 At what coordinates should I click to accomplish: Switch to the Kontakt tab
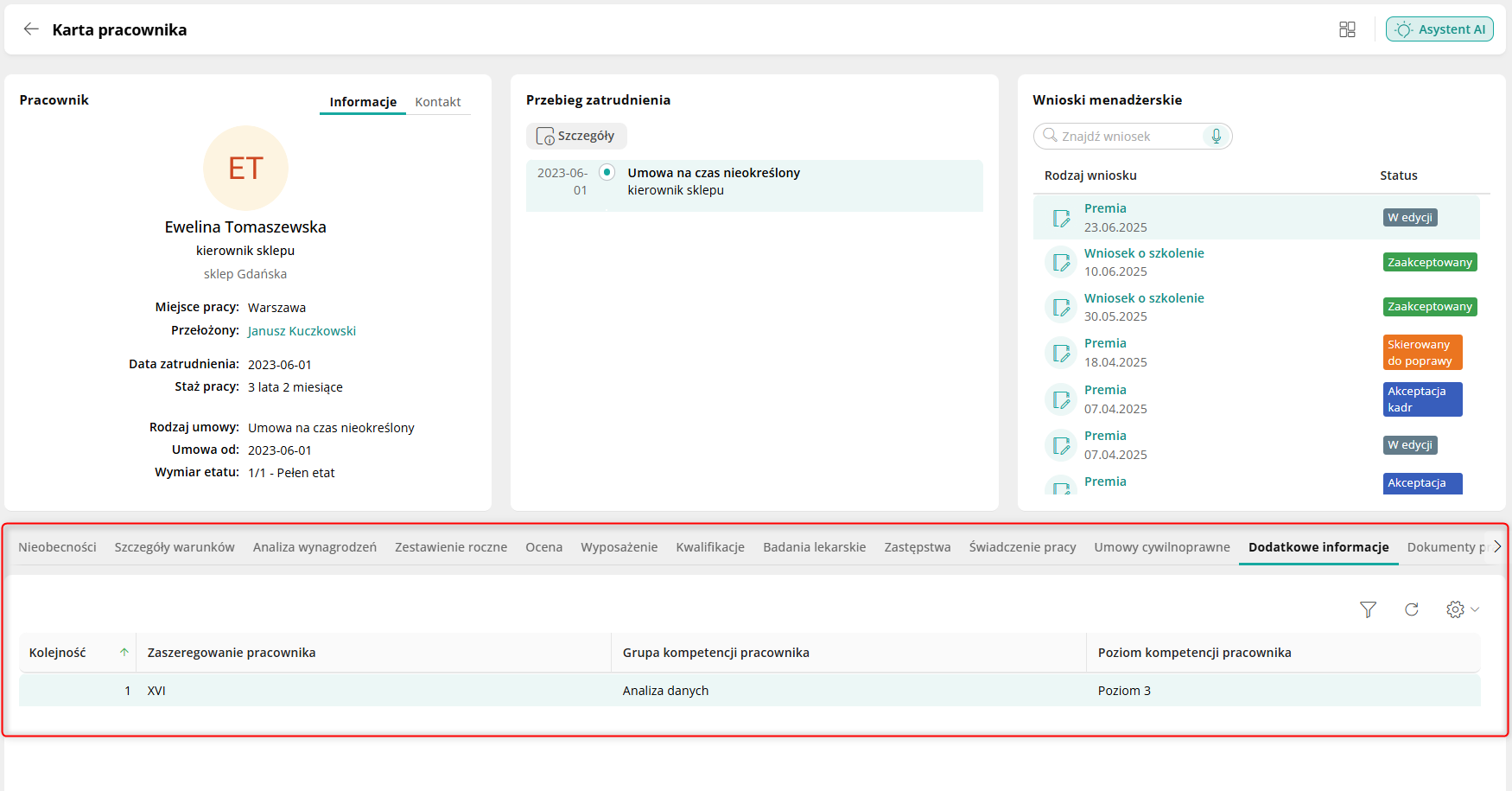[438, 102]
